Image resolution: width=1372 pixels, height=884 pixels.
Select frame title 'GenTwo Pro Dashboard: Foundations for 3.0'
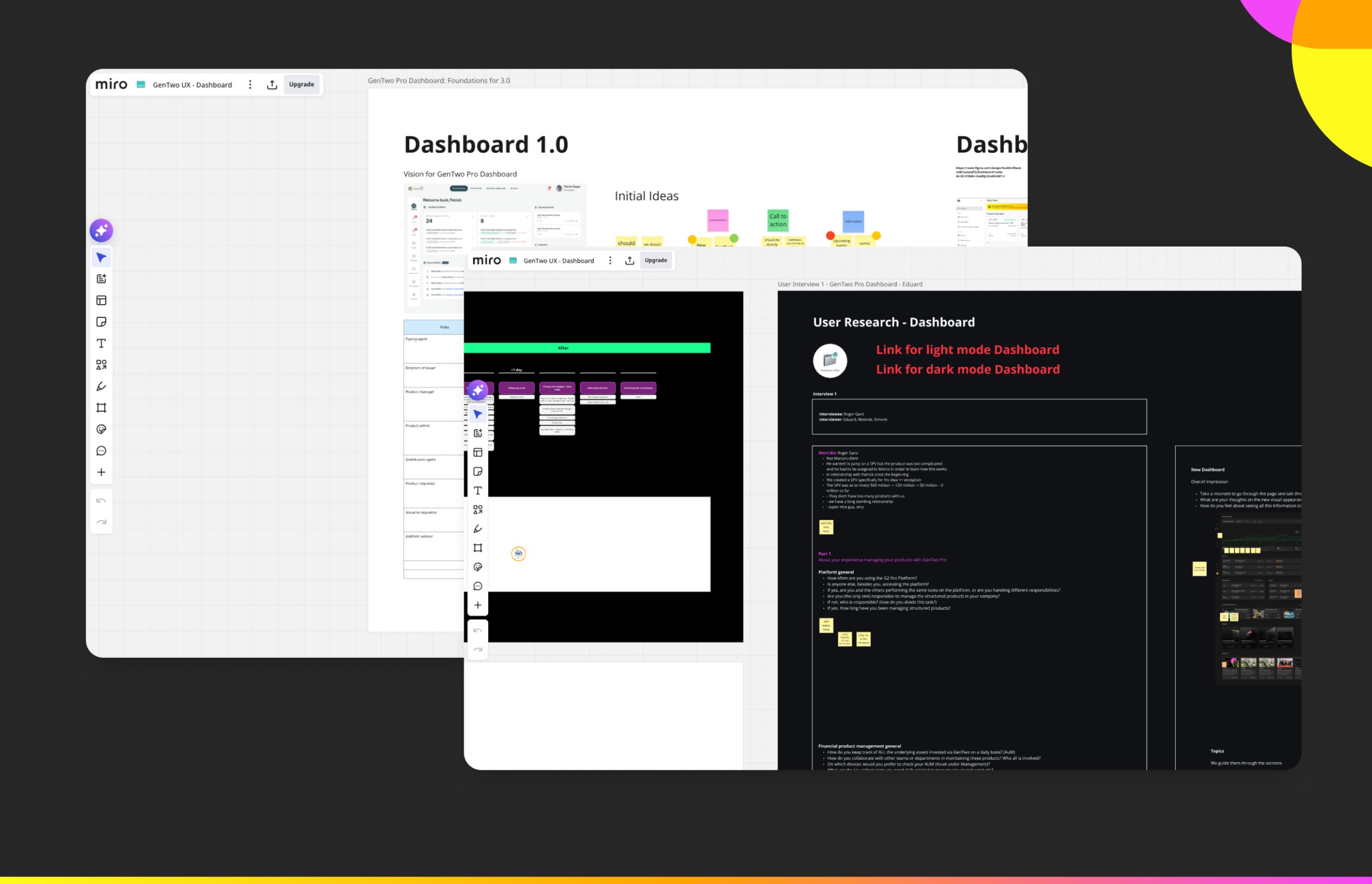[439, 81]
